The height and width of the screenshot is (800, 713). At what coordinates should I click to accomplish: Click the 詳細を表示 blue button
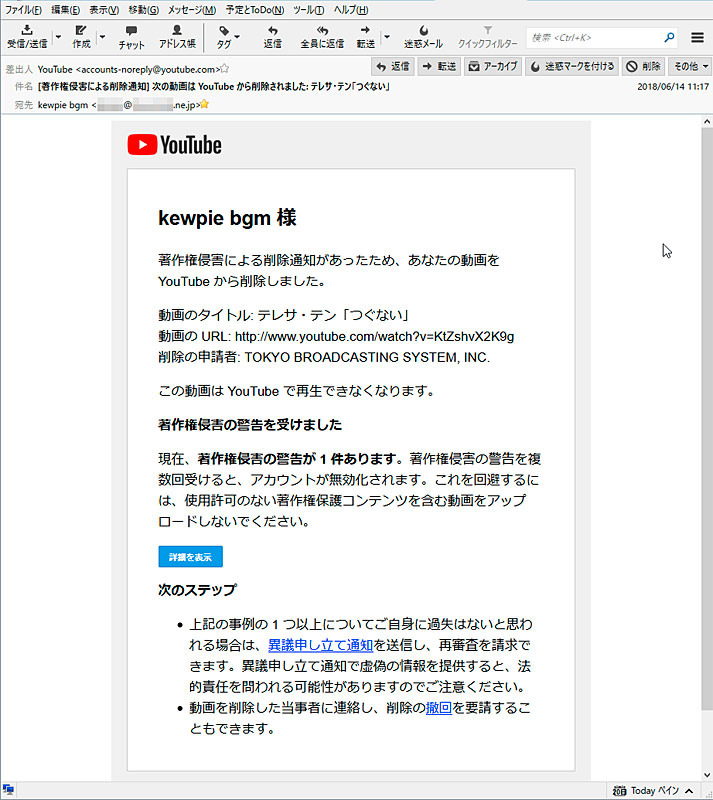190,557
